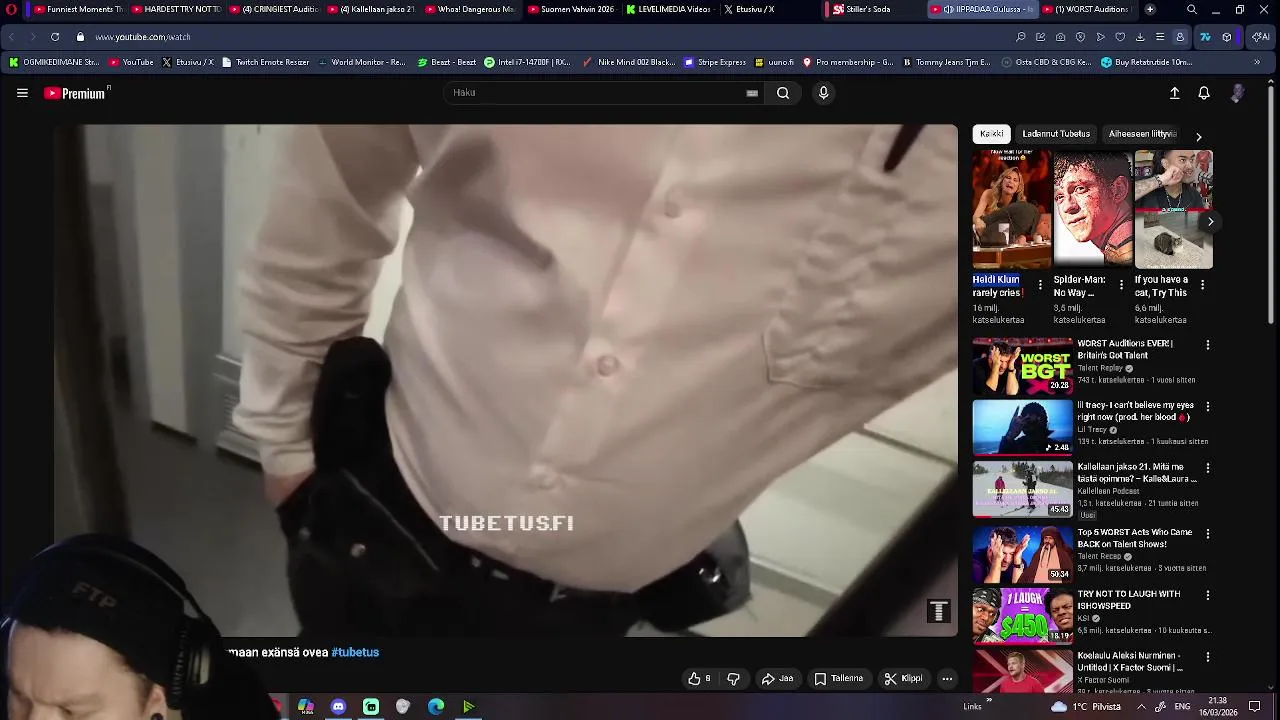Open options menu for cat short
This screenshot has height=720, width=1280.
click(1202, 285)
